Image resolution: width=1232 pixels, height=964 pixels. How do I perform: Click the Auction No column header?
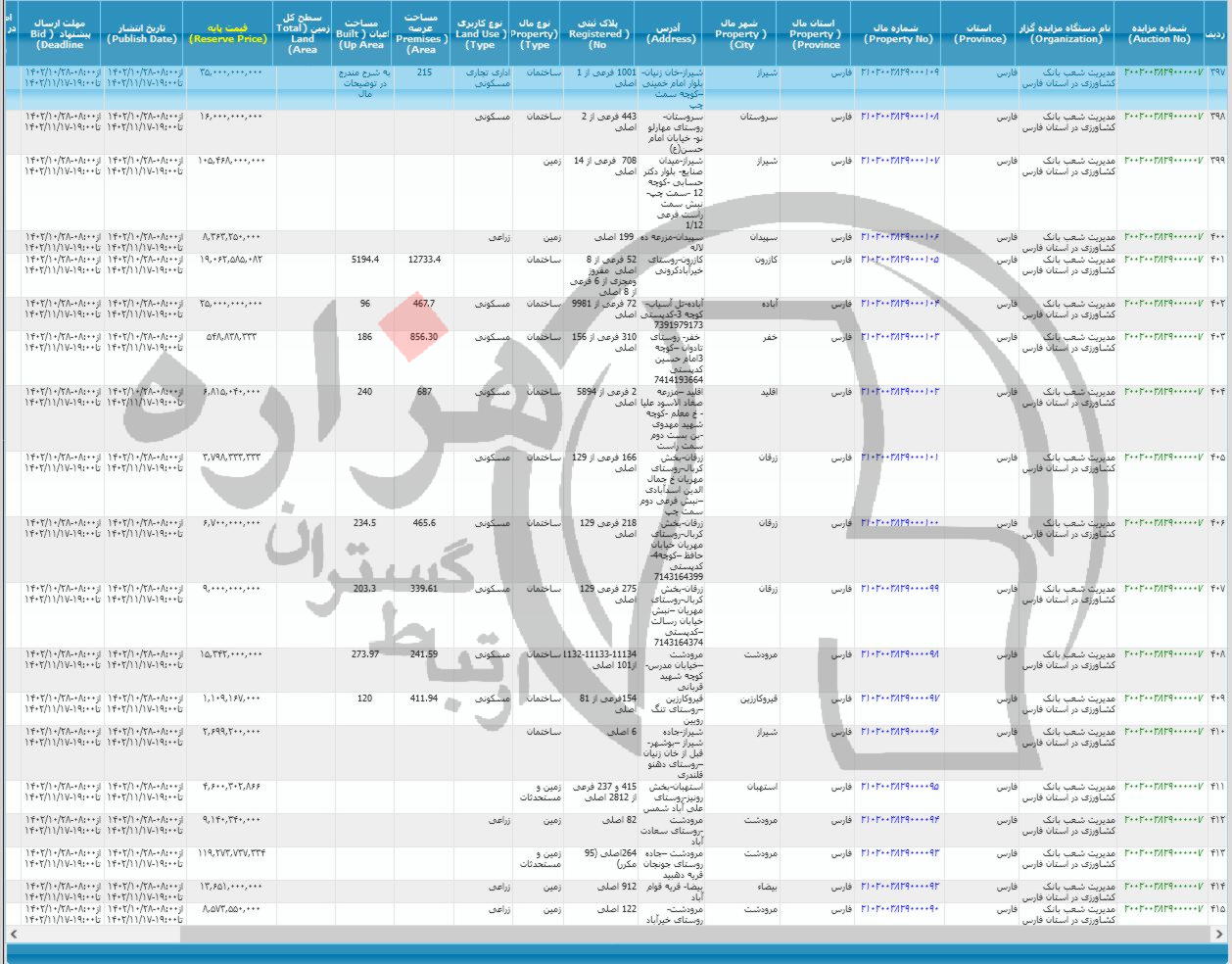(1161, 27)
